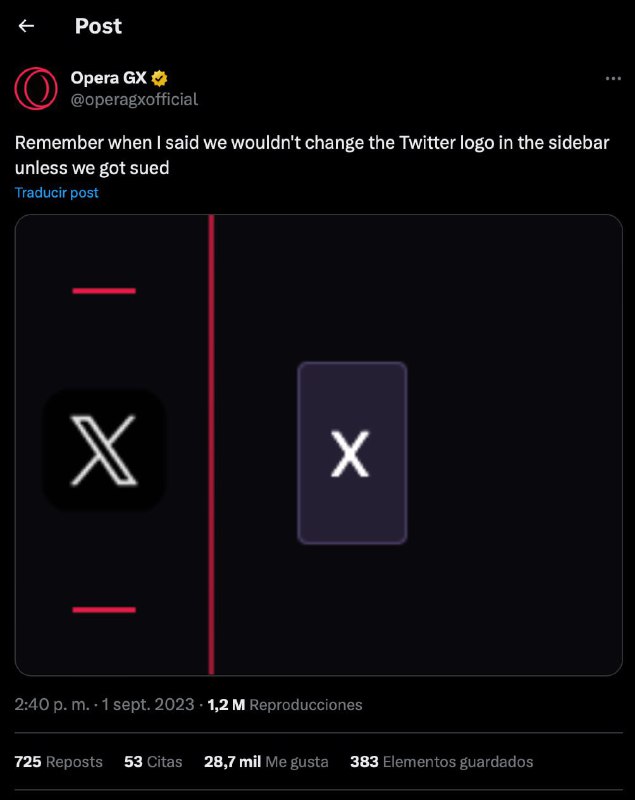Image resolution: width=635 pixels, height=800 pixels.
Task: Click the top red dash line
Action: pyautogui.click(x=104, y=291)
